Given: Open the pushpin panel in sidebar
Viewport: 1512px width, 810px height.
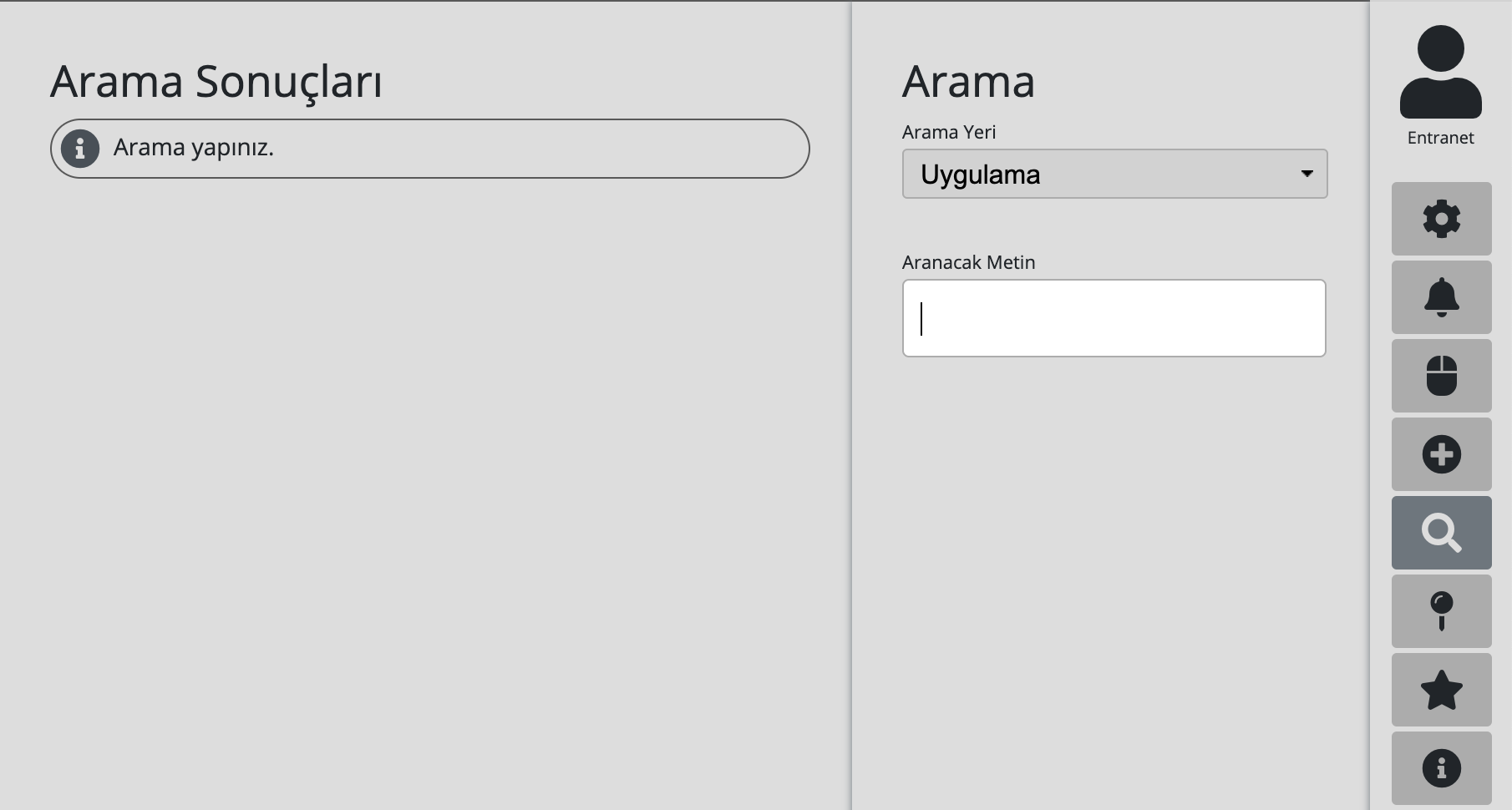Looking at the screenshot, I should (1441, 611).
